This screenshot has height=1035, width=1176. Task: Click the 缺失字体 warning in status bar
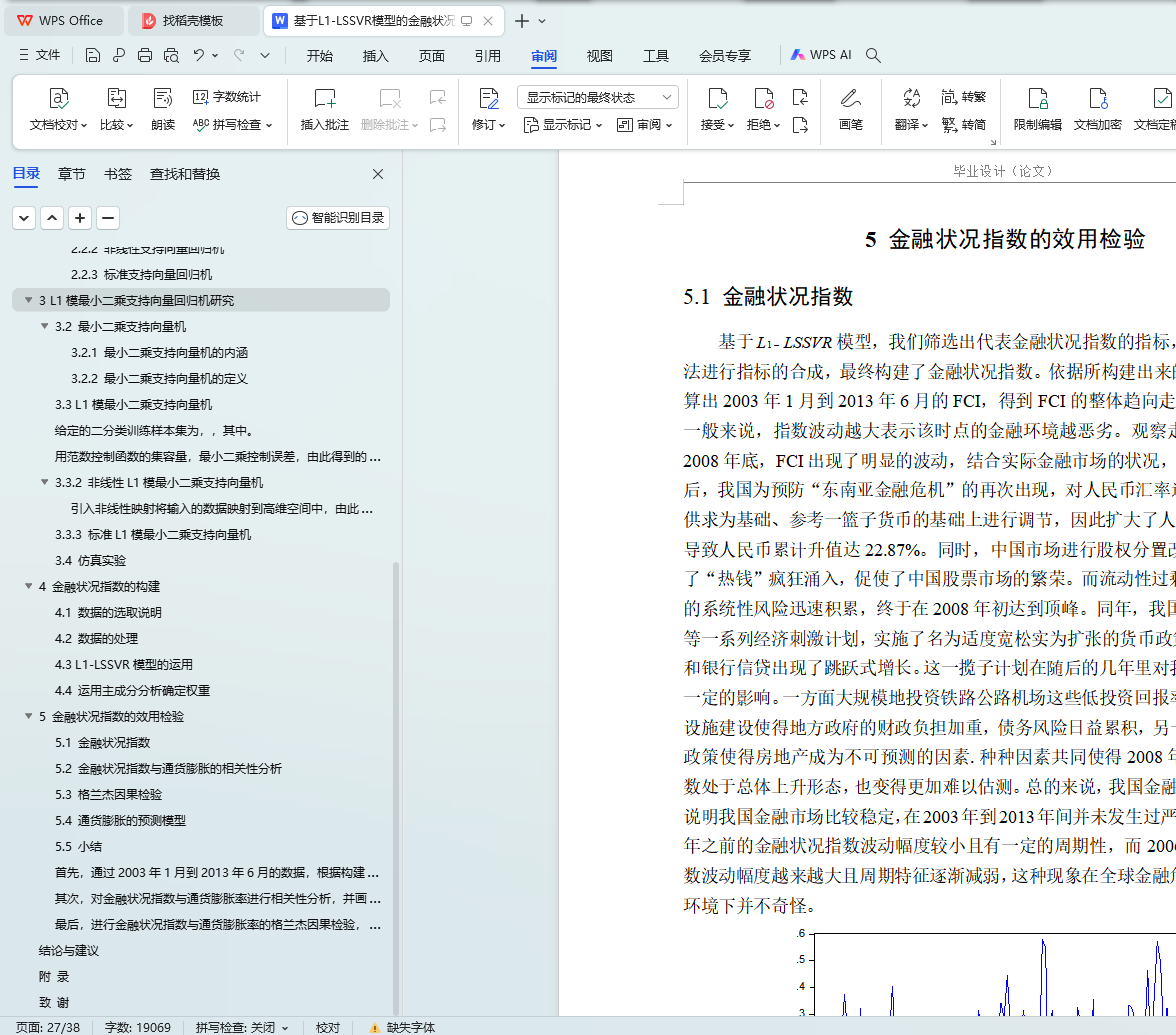click(x=402, y=1027)
